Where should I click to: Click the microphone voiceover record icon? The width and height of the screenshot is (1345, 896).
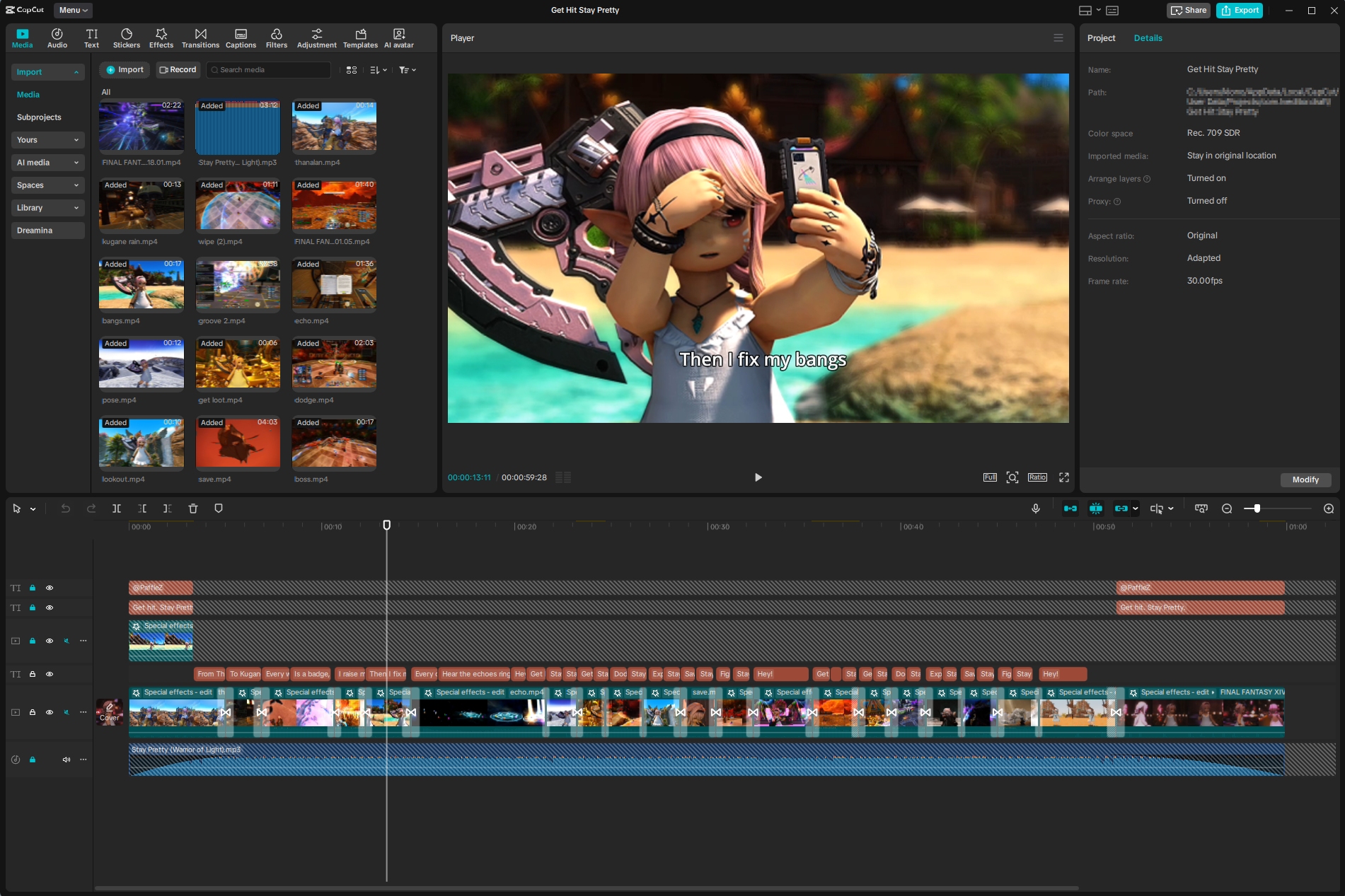(1035, 508)
